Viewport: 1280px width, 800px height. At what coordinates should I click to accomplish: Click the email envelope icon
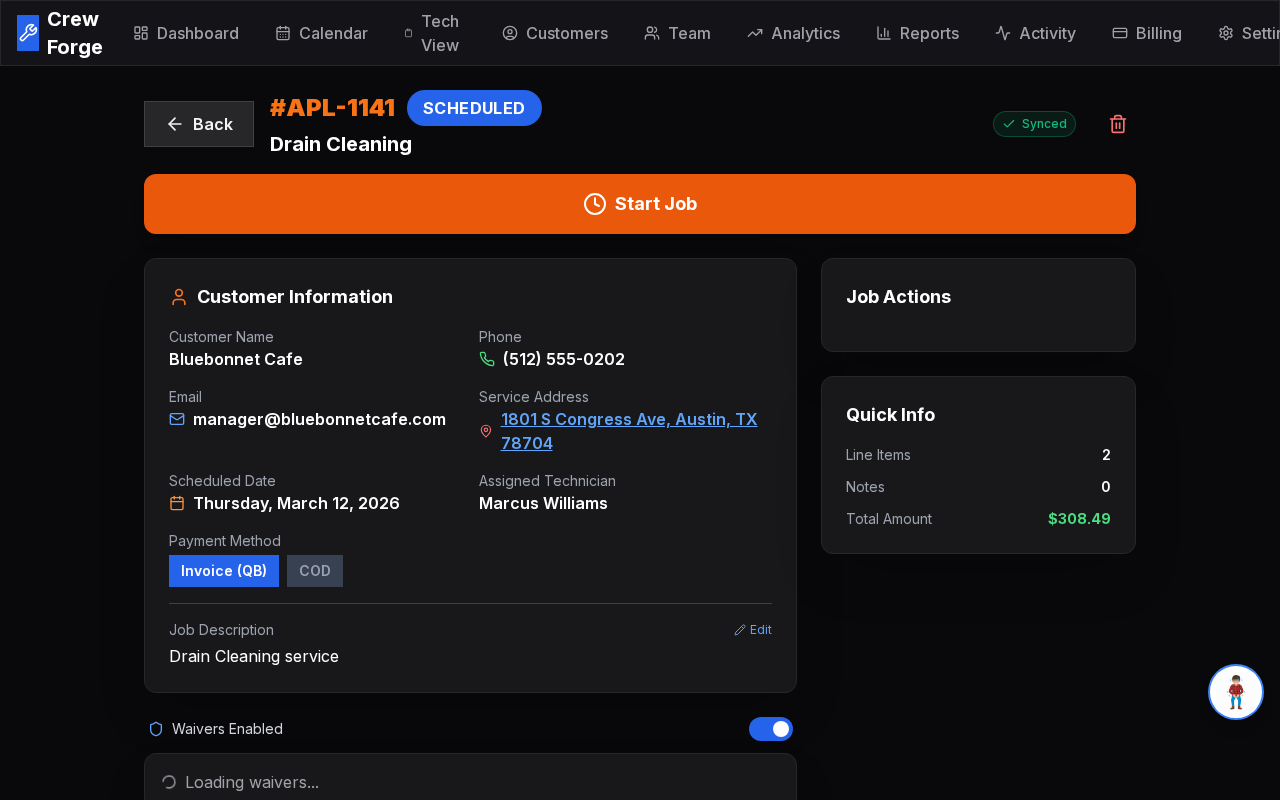(177, 419)
